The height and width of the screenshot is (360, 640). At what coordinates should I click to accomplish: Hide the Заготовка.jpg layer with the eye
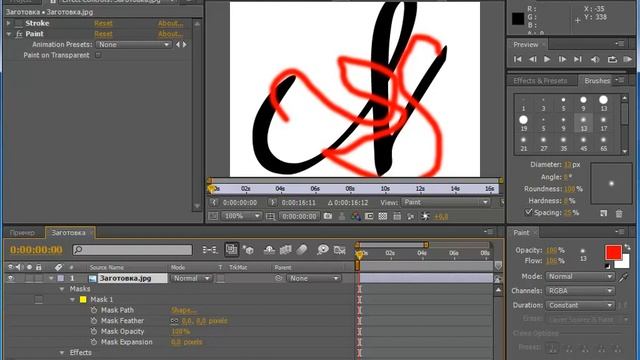[11, 278]
